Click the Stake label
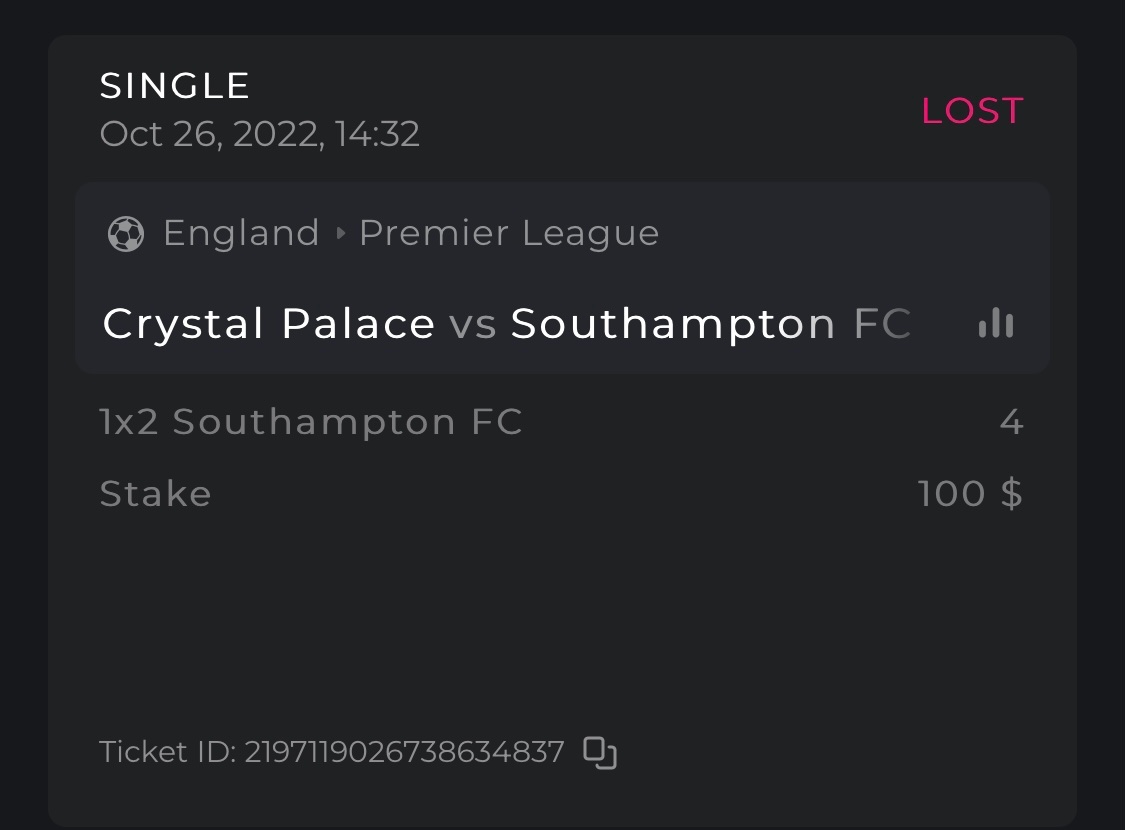Screen dimensions: 1125x830 (x=155, y=494)
